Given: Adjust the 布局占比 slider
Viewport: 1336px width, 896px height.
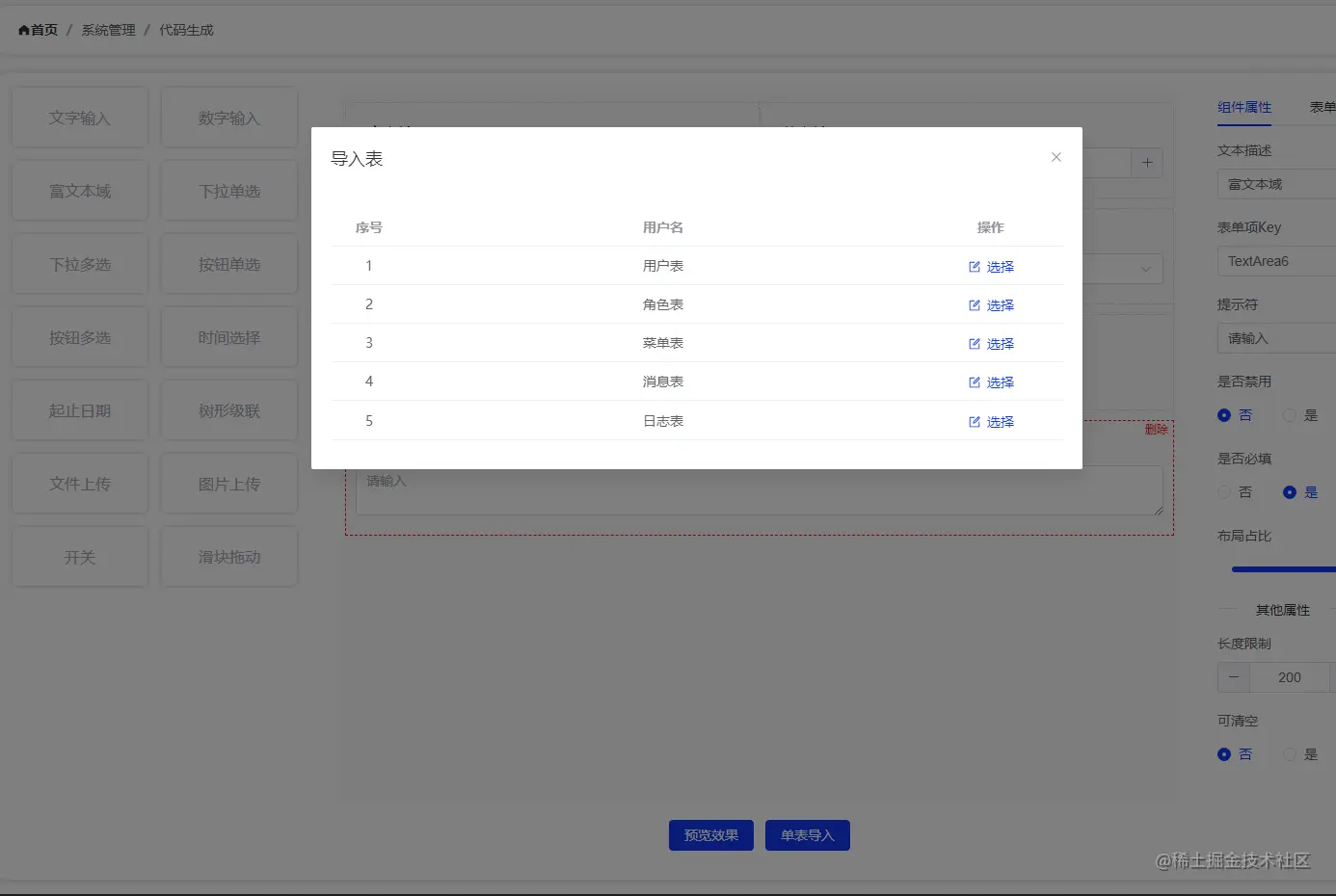Looking at the screenshot, I should tap(1284, 569).
